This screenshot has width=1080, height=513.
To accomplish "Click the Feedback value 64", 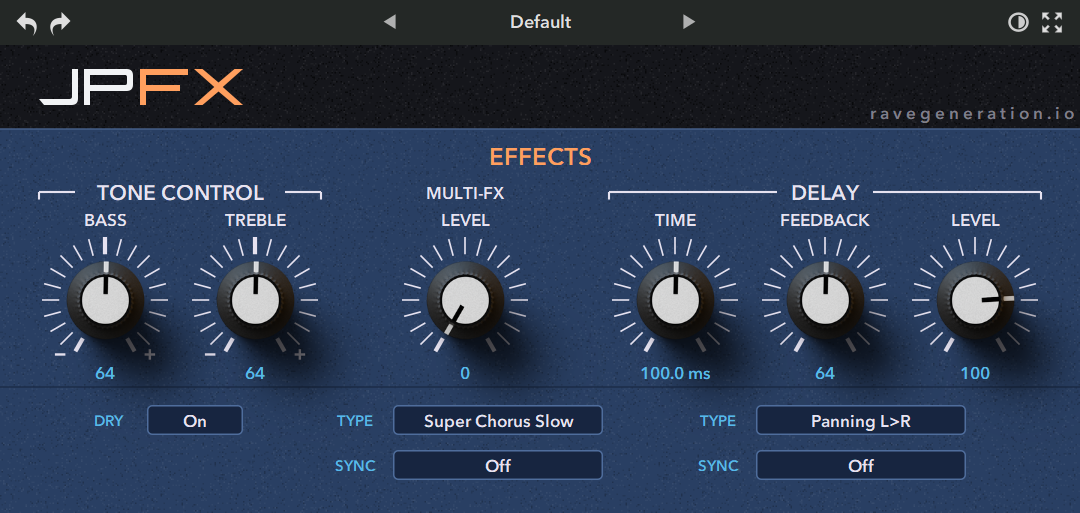I will click(x=825, y=374).
